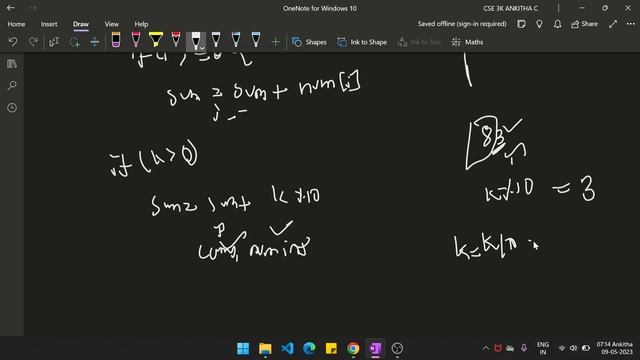Open OBS Studio from the taskbar

tap(397, 348)
